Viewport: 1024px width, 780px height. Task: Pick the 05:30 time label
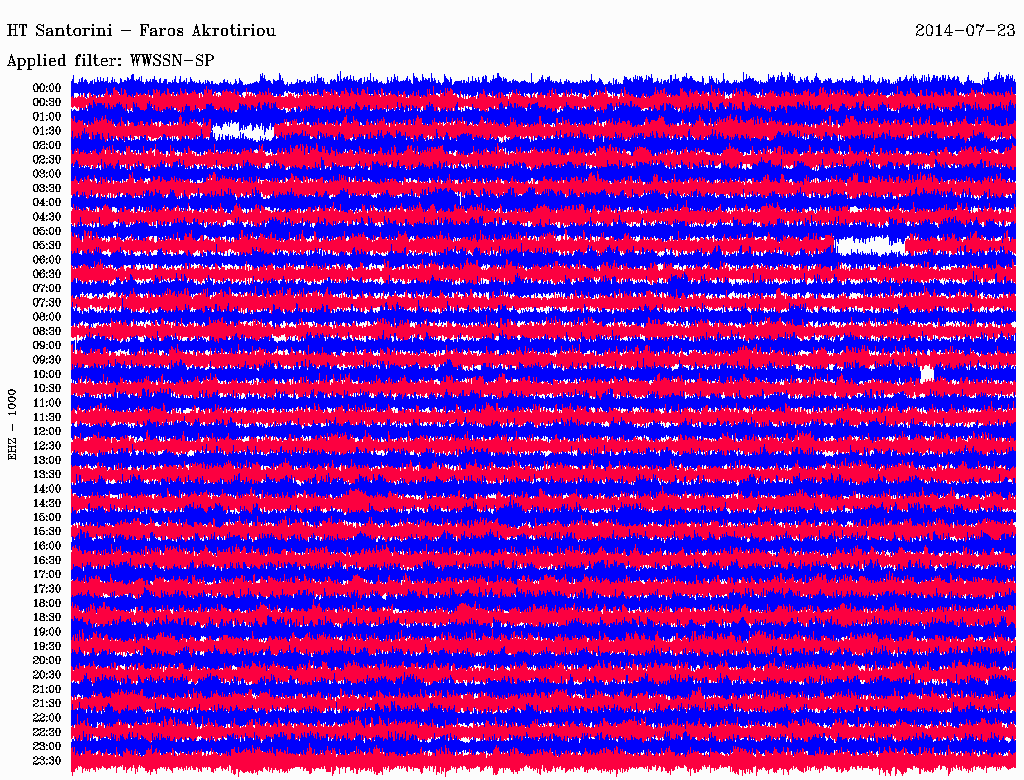click(47, 245)
